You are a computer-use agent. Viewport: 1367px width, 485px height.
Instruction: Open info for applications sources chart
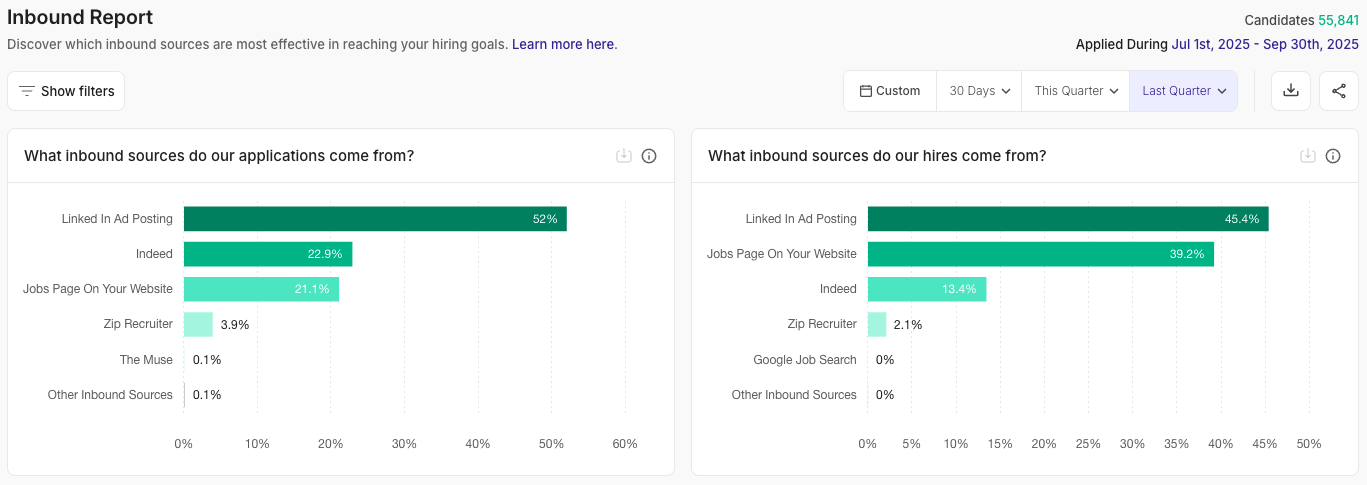(x=649, y=156)
